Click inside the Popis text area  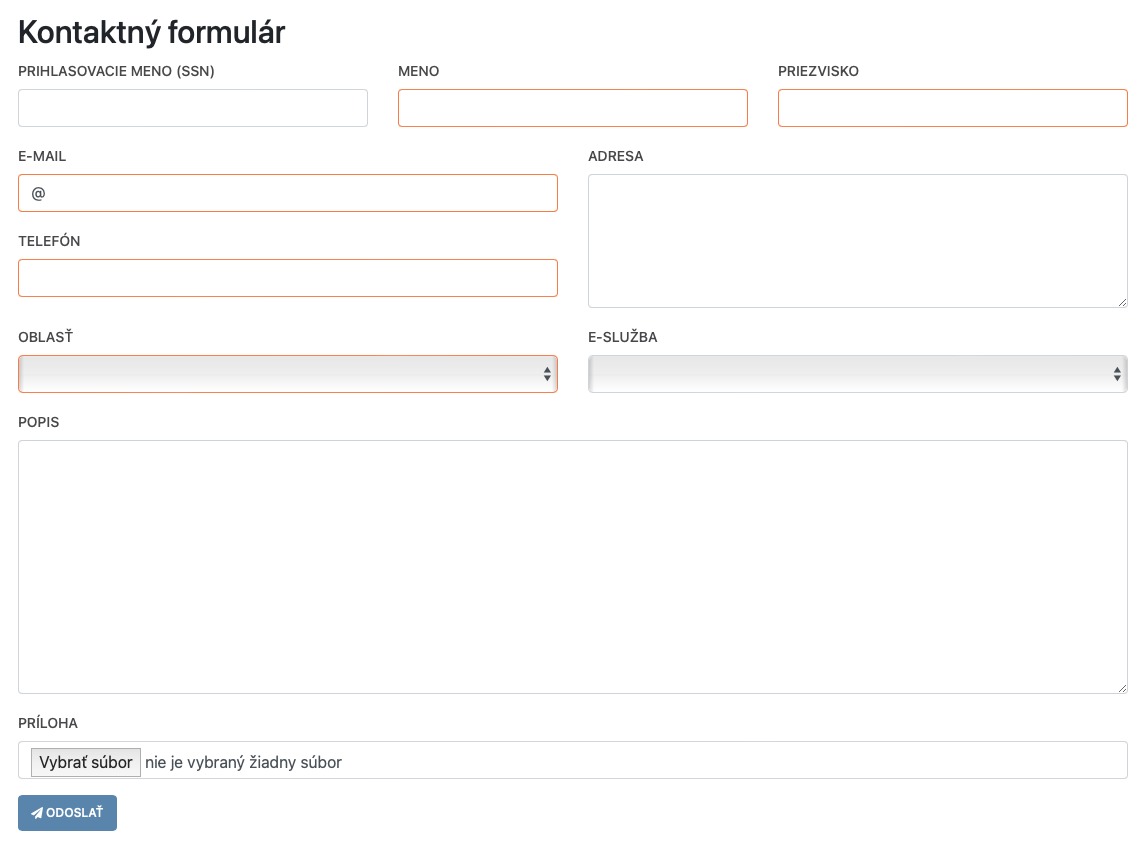pyautogui.click(x=572, y=566)
